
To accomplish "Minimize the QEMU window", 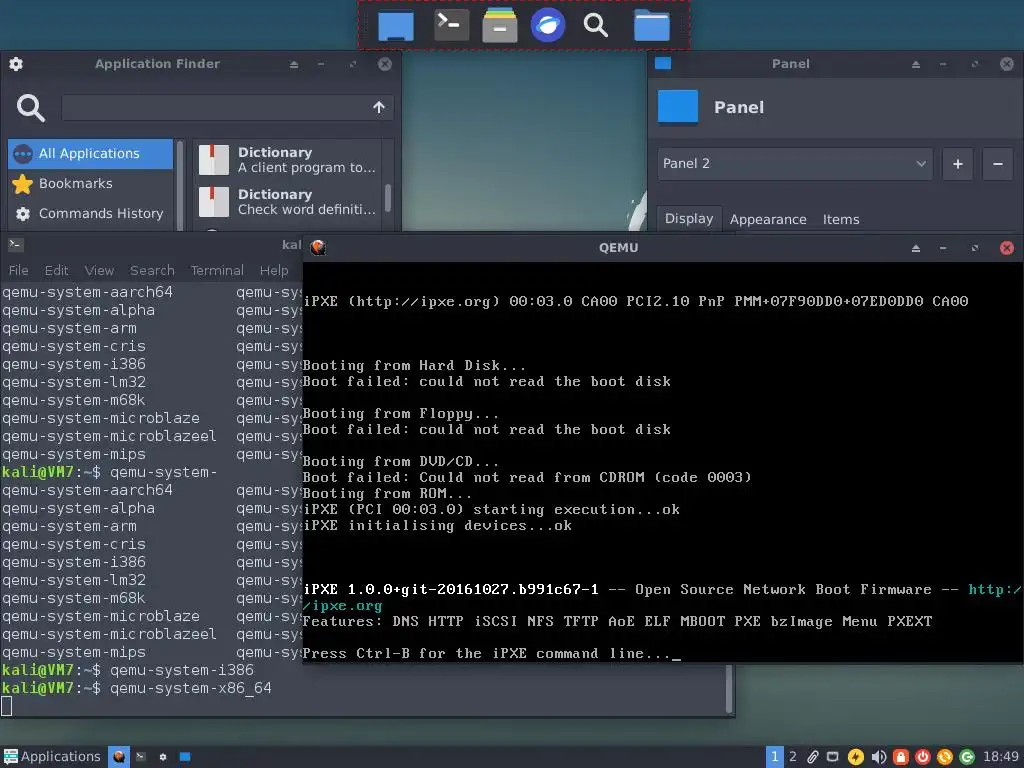I will point(943,248).
